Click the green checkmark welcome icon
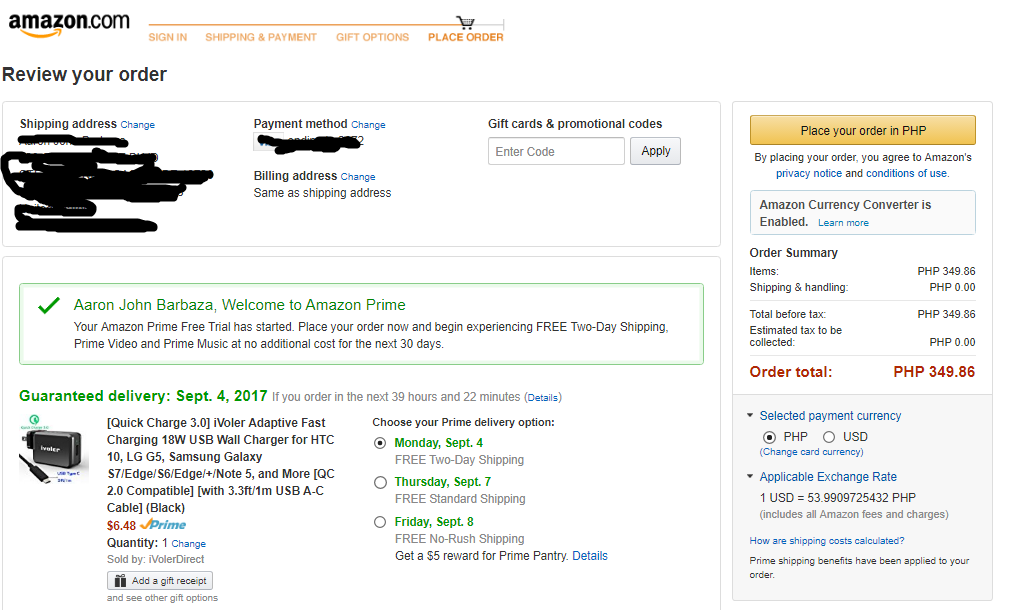The image size is (1021, 610). pos(48,305)
